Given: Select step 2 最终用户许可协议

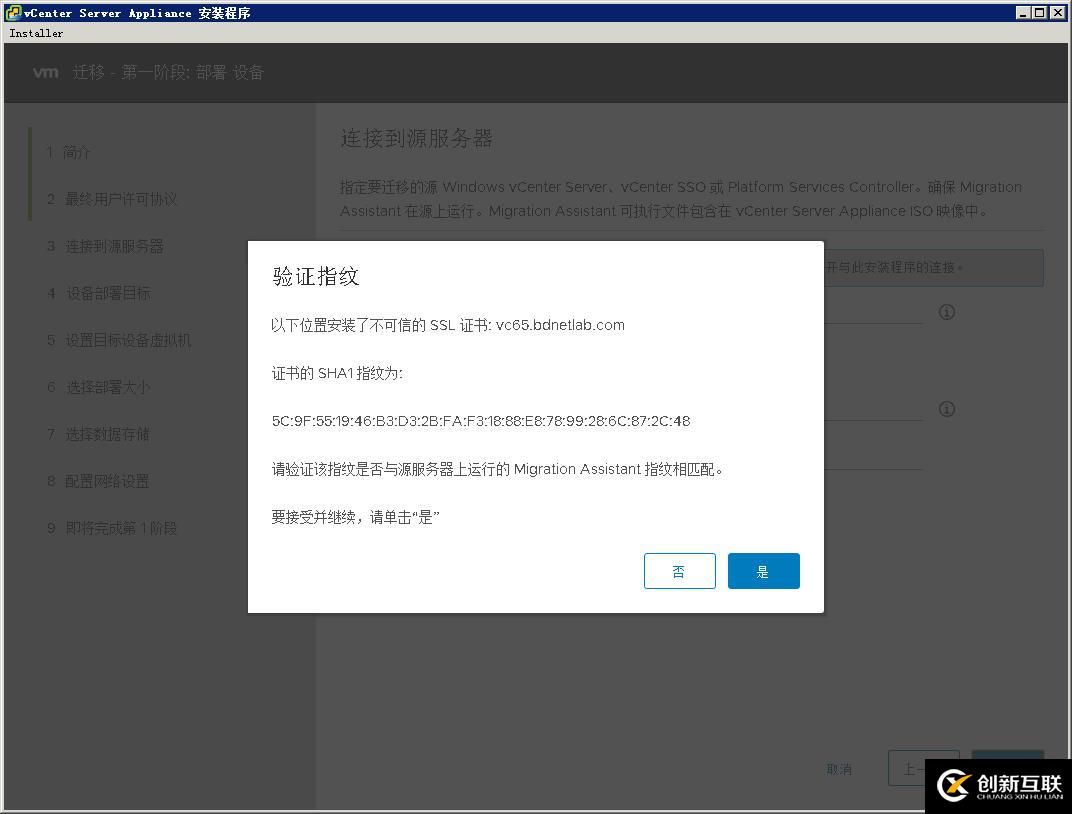Looking at the screenshot, I should [112, 199].
